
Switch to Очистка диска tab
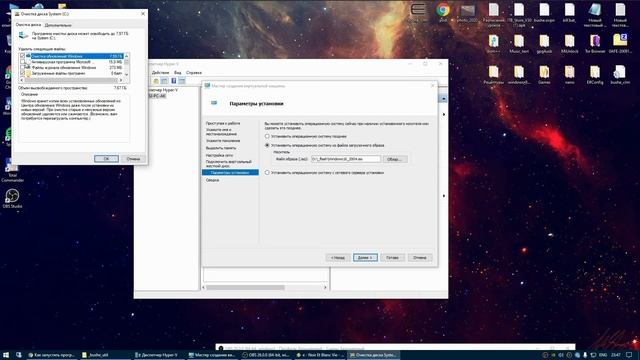[28, 25]
